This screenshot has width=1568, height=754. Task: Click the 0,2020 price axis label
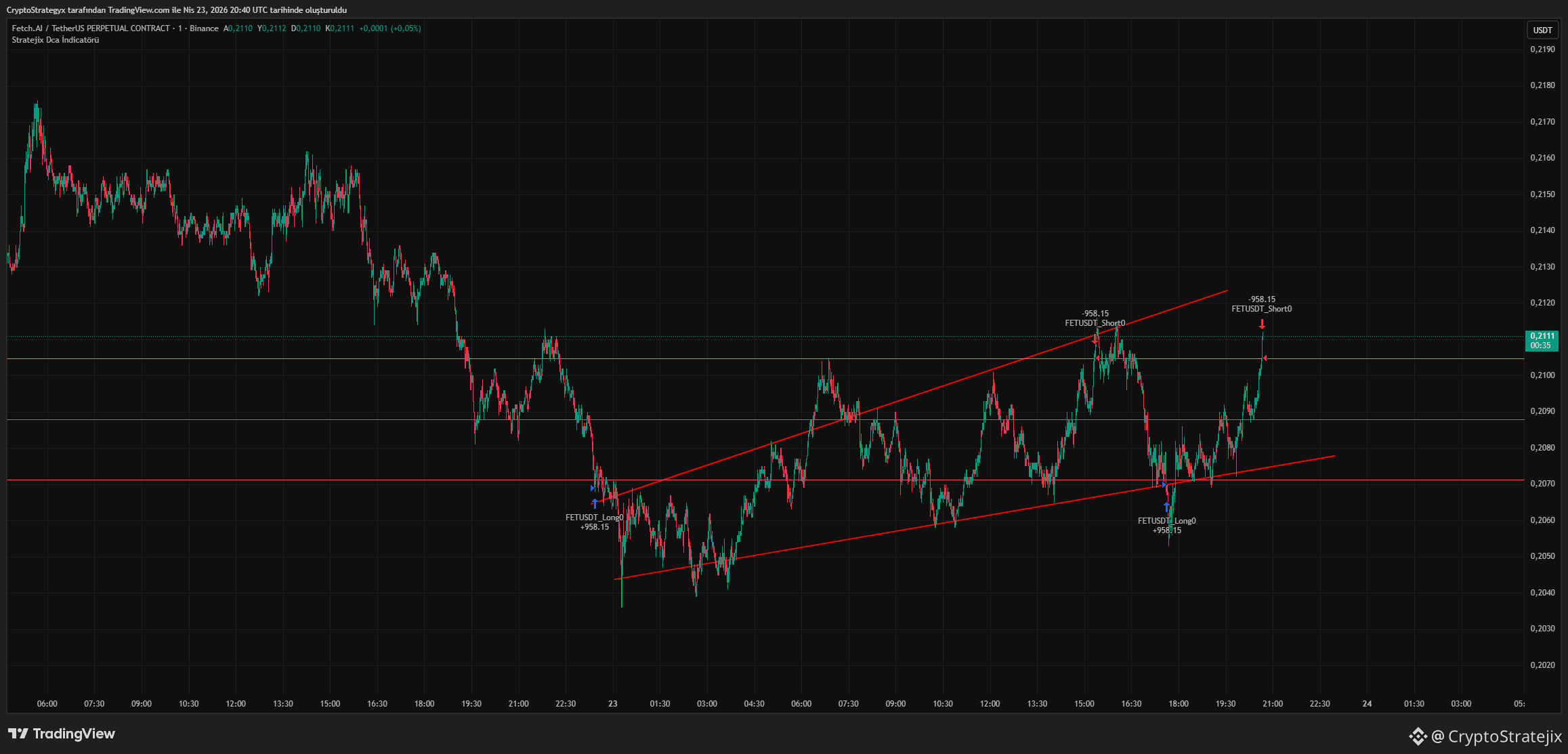1542,665
